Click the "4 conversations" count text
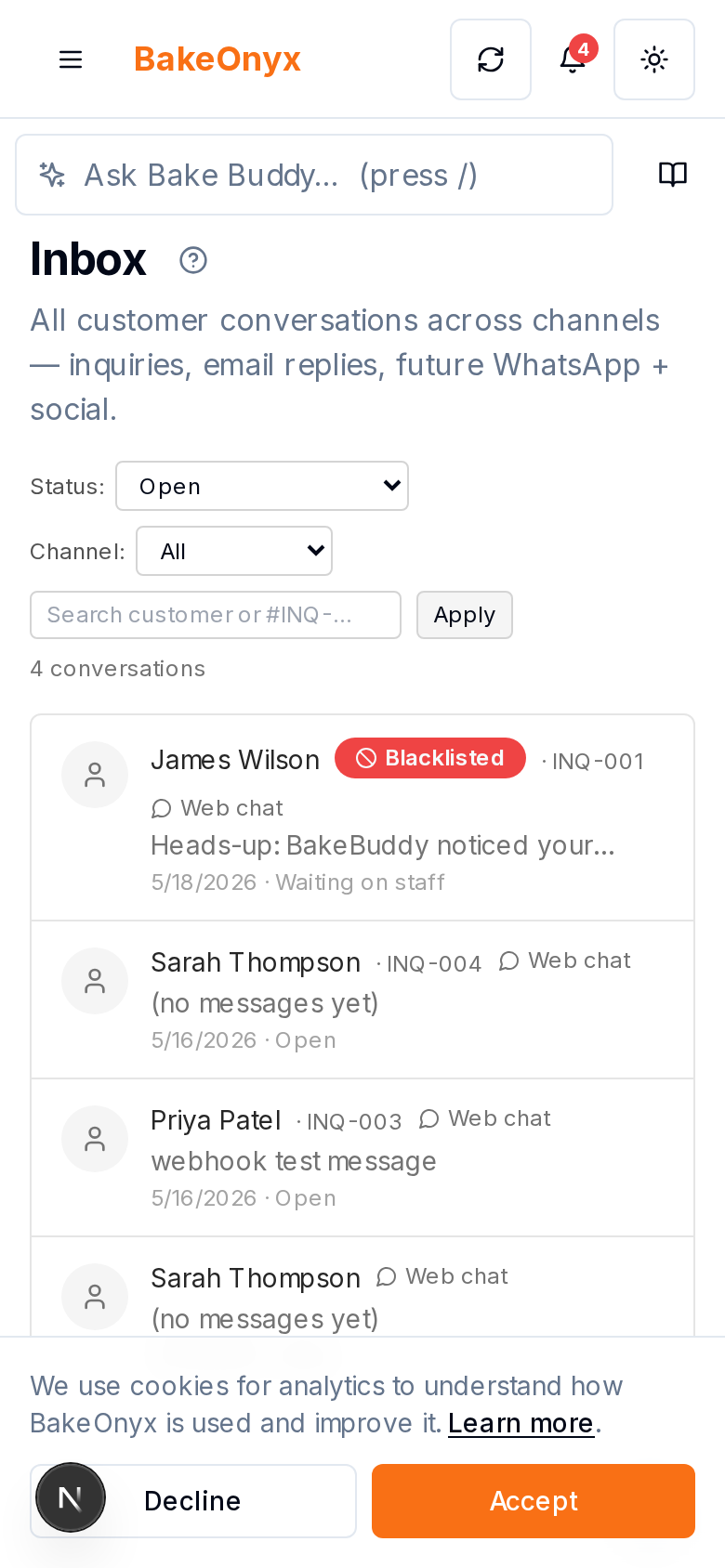725x1568 pixels. point(118,669)
